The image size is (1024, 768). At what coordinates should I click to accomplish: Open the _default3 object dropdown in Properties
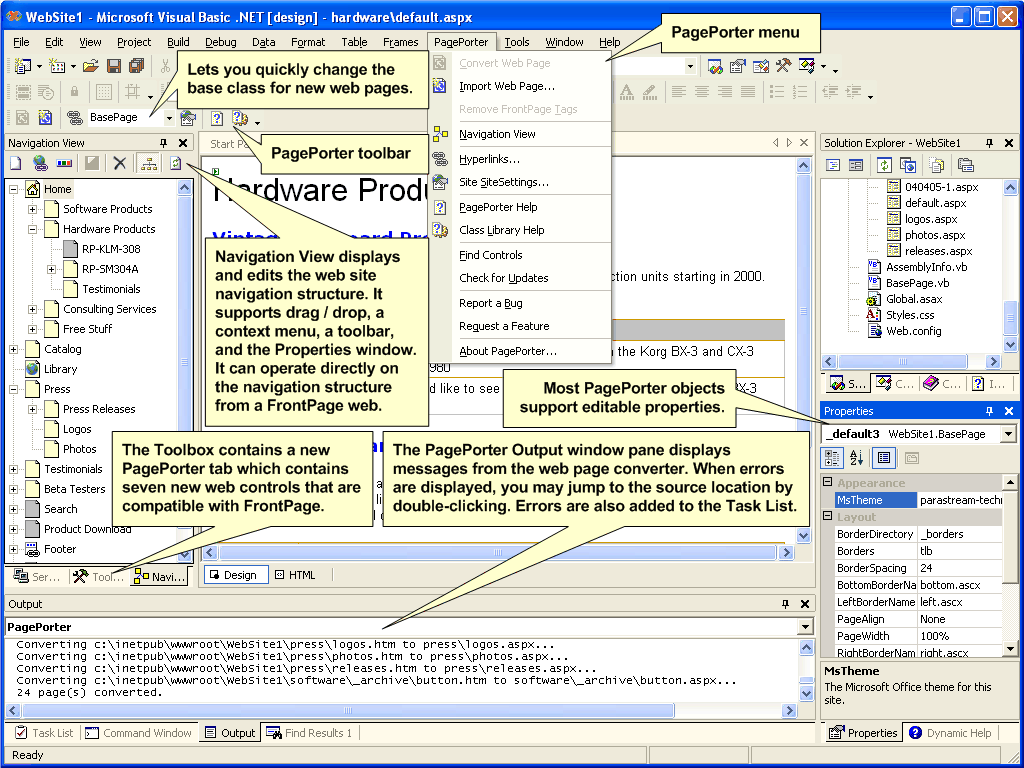click(x=1009, y=434)
